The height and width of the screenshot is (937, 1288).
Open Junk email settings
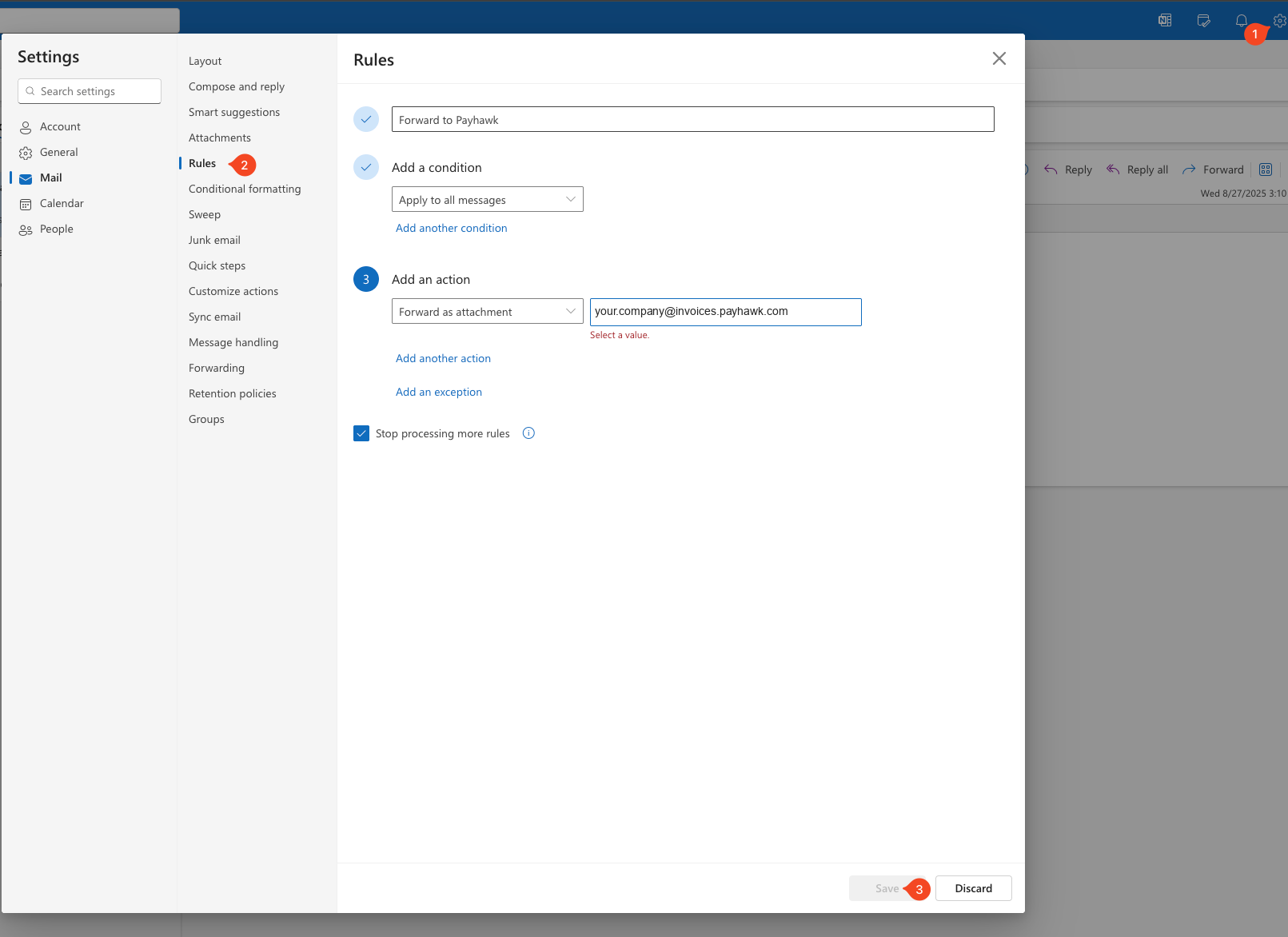point(214,240)
